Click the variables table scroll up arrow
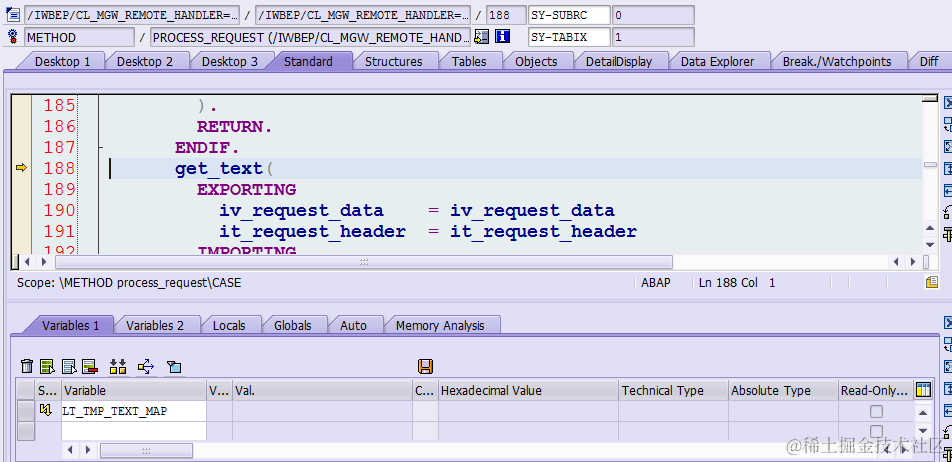 click(922, 413)
